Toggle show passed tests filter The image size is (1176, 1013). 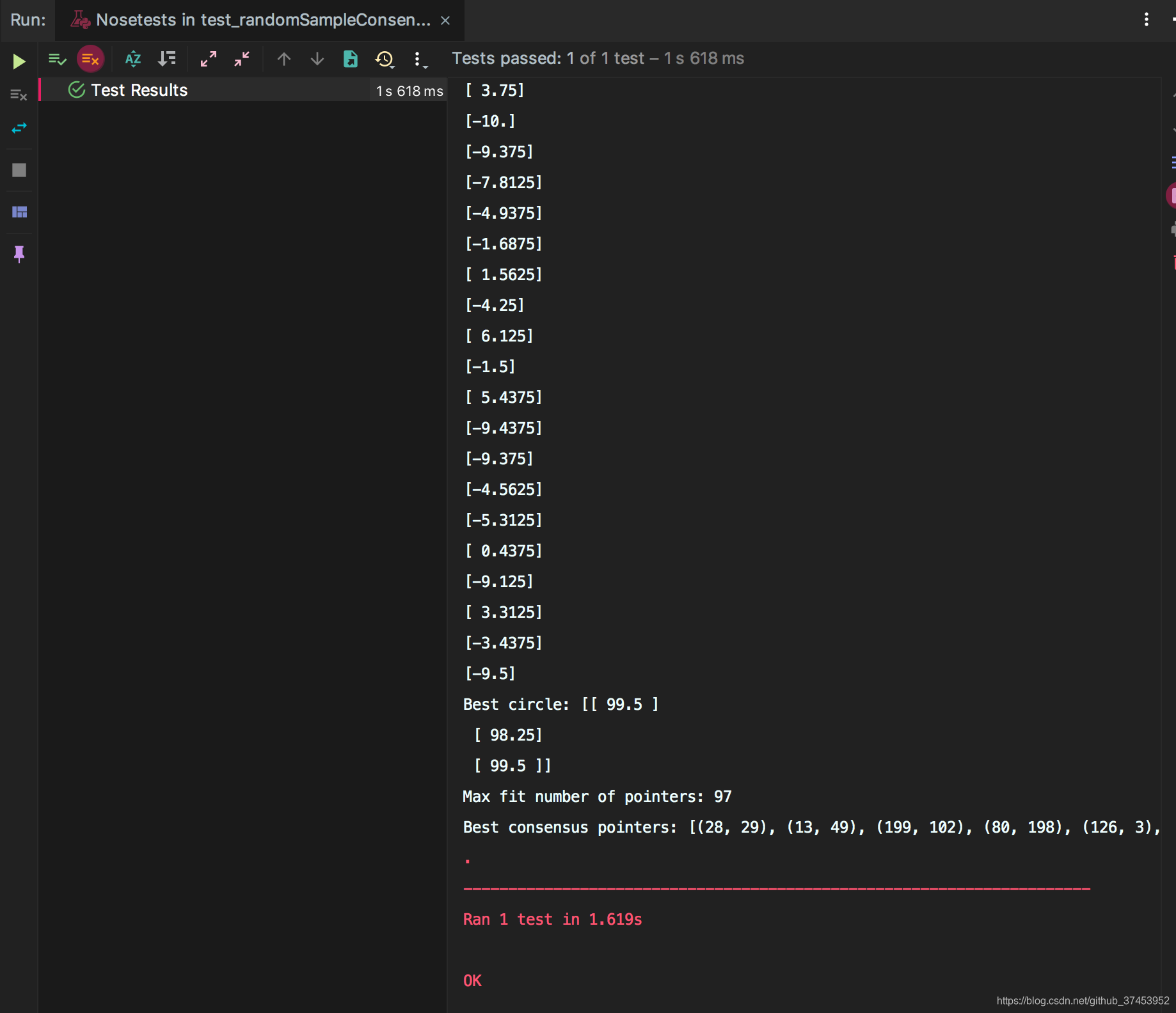point(57,59)
